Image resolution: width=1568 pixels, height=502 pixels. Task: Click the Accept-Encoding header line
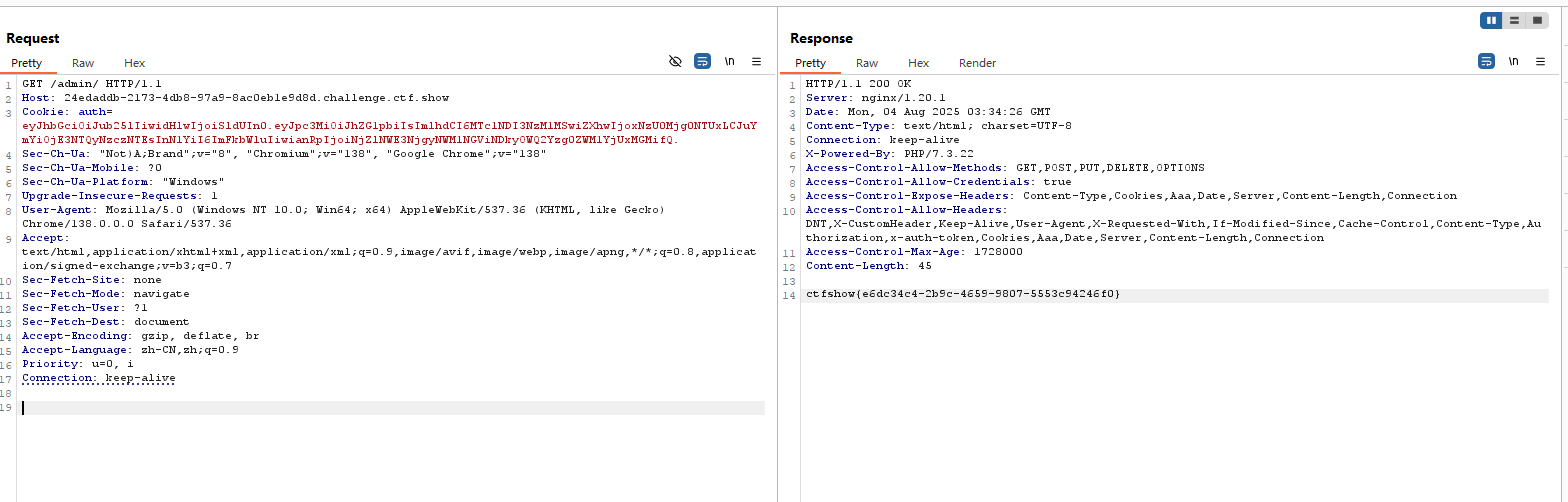tap(140, 336)
